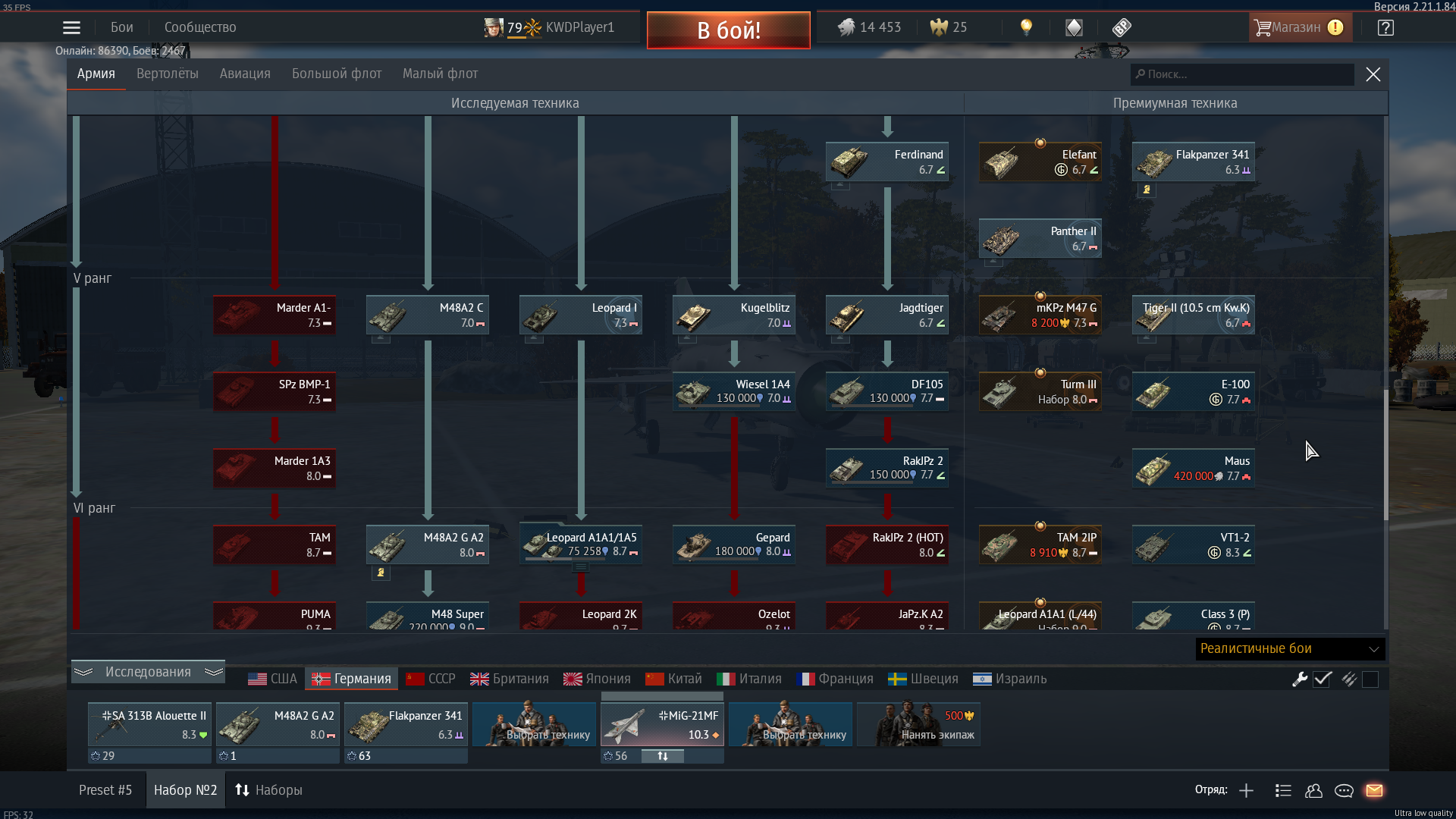
Task: Click small marker below Jagdtiger card
Action: 840,338
